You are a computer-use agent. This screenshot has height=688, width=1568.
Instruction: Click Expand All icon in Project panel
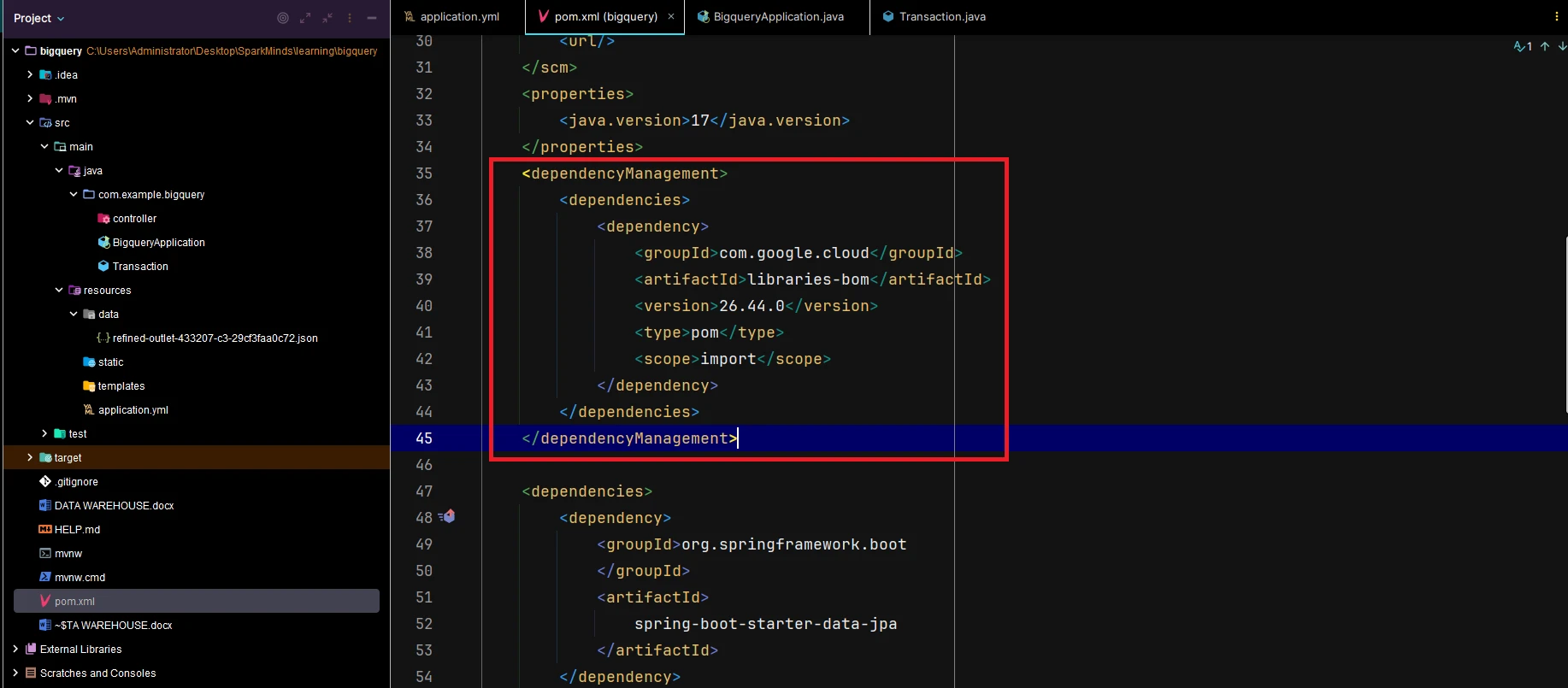305,18
